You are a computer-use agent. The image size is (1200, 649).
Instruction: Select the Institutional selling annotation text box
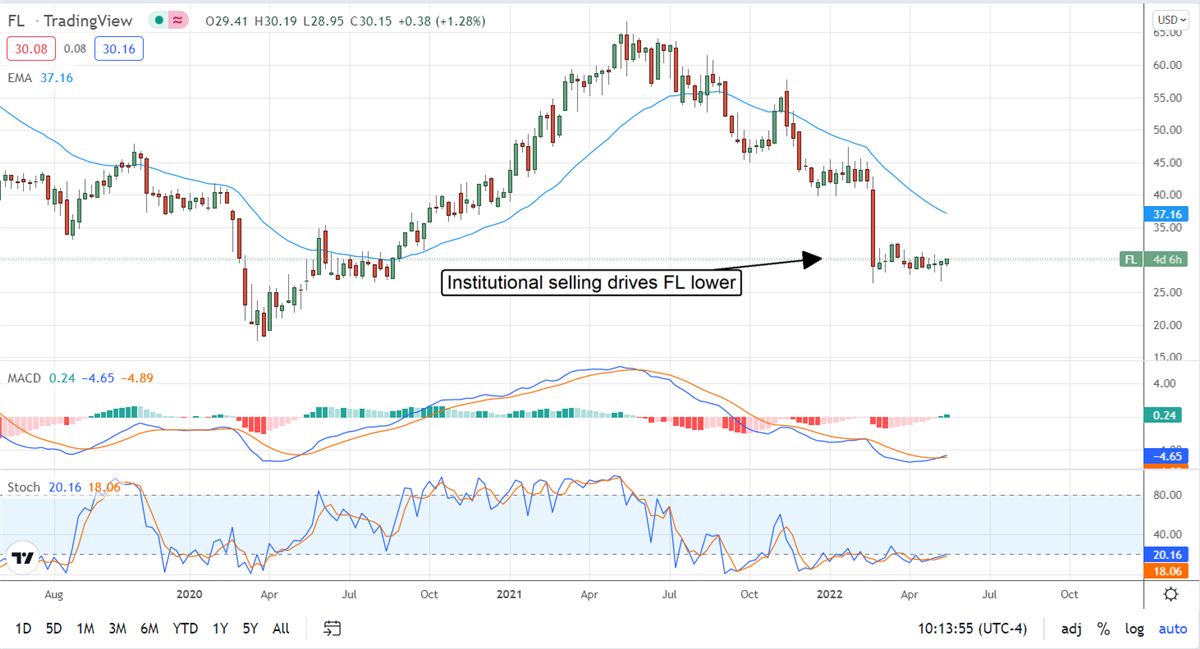[591, 283]
